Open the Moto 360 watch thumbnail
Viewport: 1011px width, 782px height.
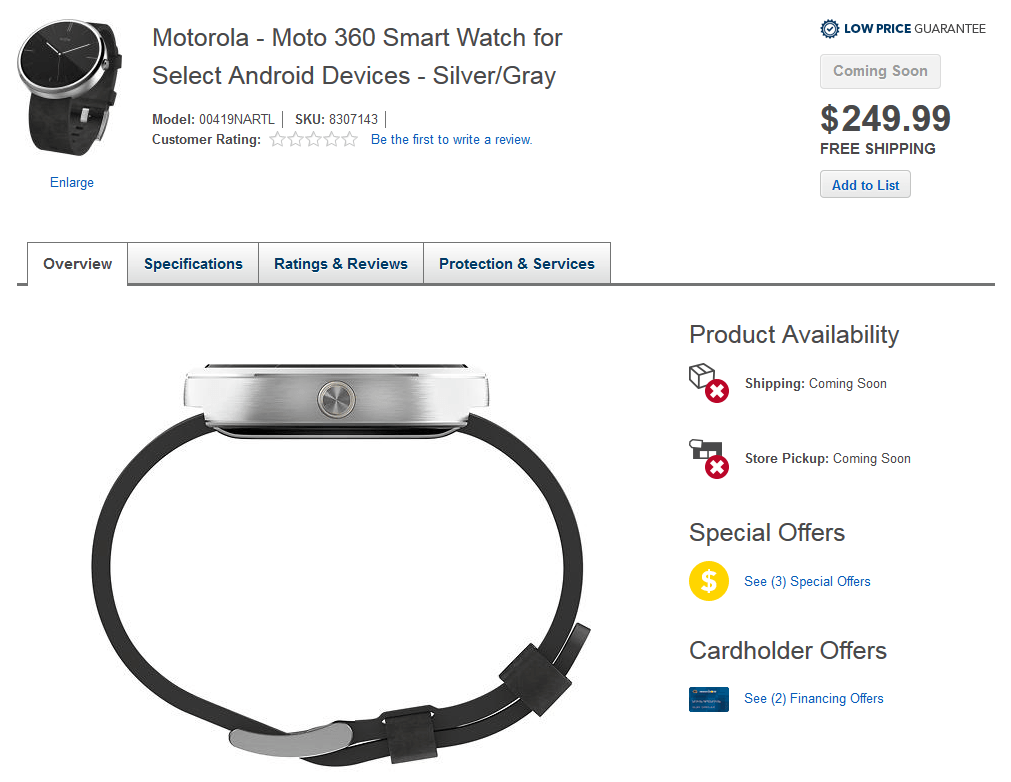tap(70, 88)
